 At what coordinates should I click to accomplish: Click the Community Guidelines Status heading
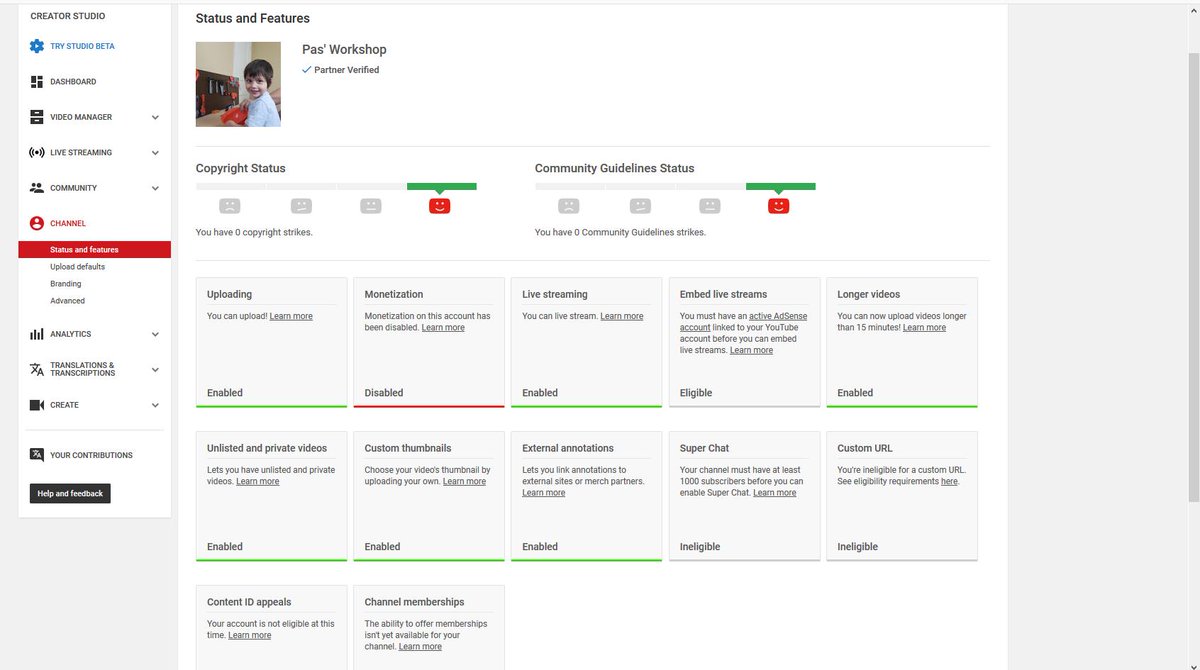(615, 169)
